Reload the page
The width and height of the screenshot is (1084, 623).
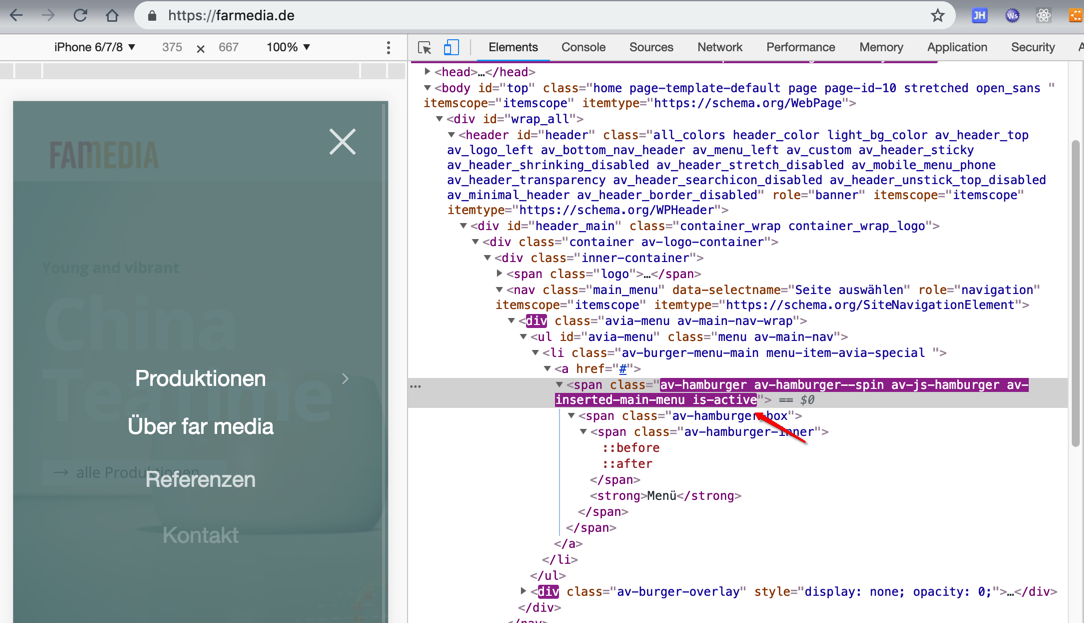click(80, 16)
